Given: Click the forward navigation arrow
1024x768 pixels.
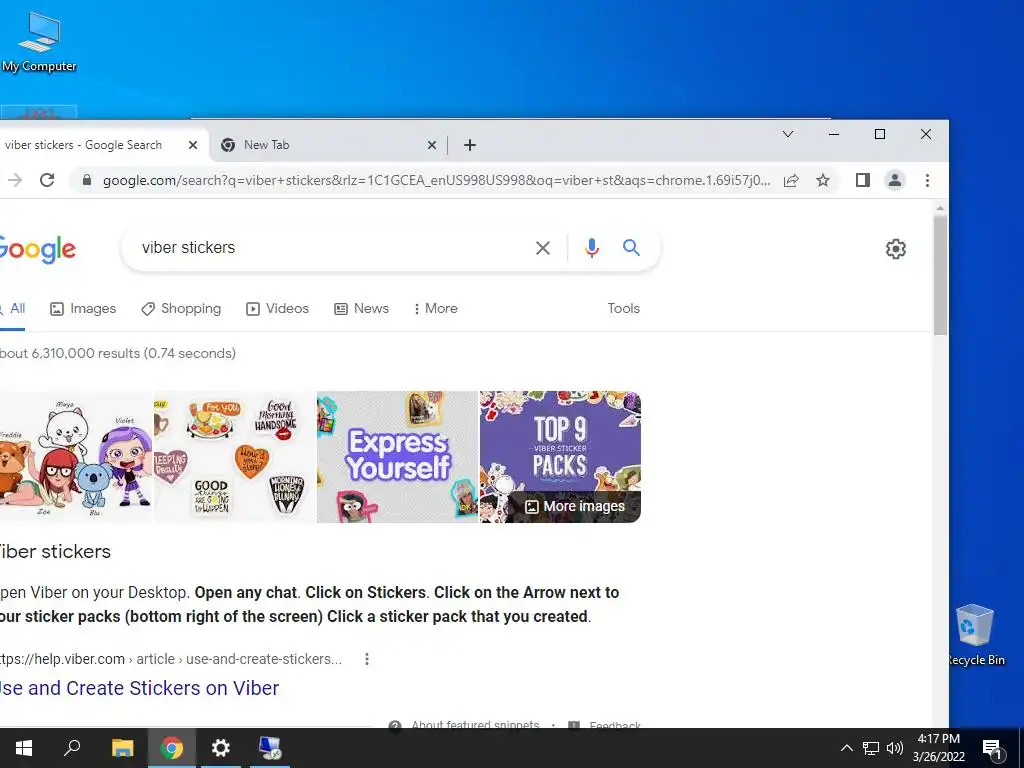Looking at the screenshot, I should tap(14, 180).
